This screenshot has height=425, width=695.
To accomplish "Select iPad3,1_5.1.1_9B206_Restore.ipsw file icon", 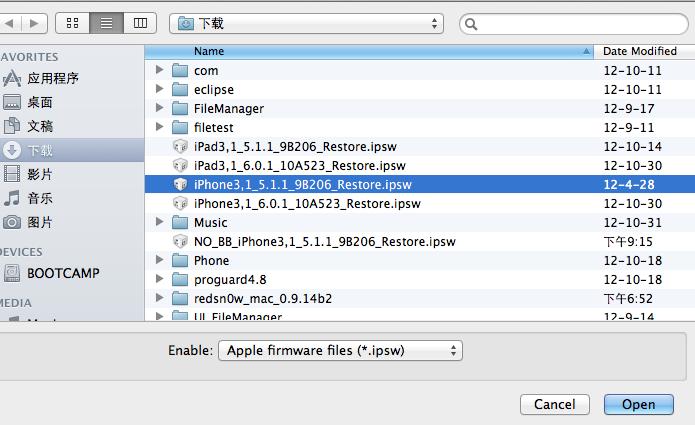I will 180,146.
